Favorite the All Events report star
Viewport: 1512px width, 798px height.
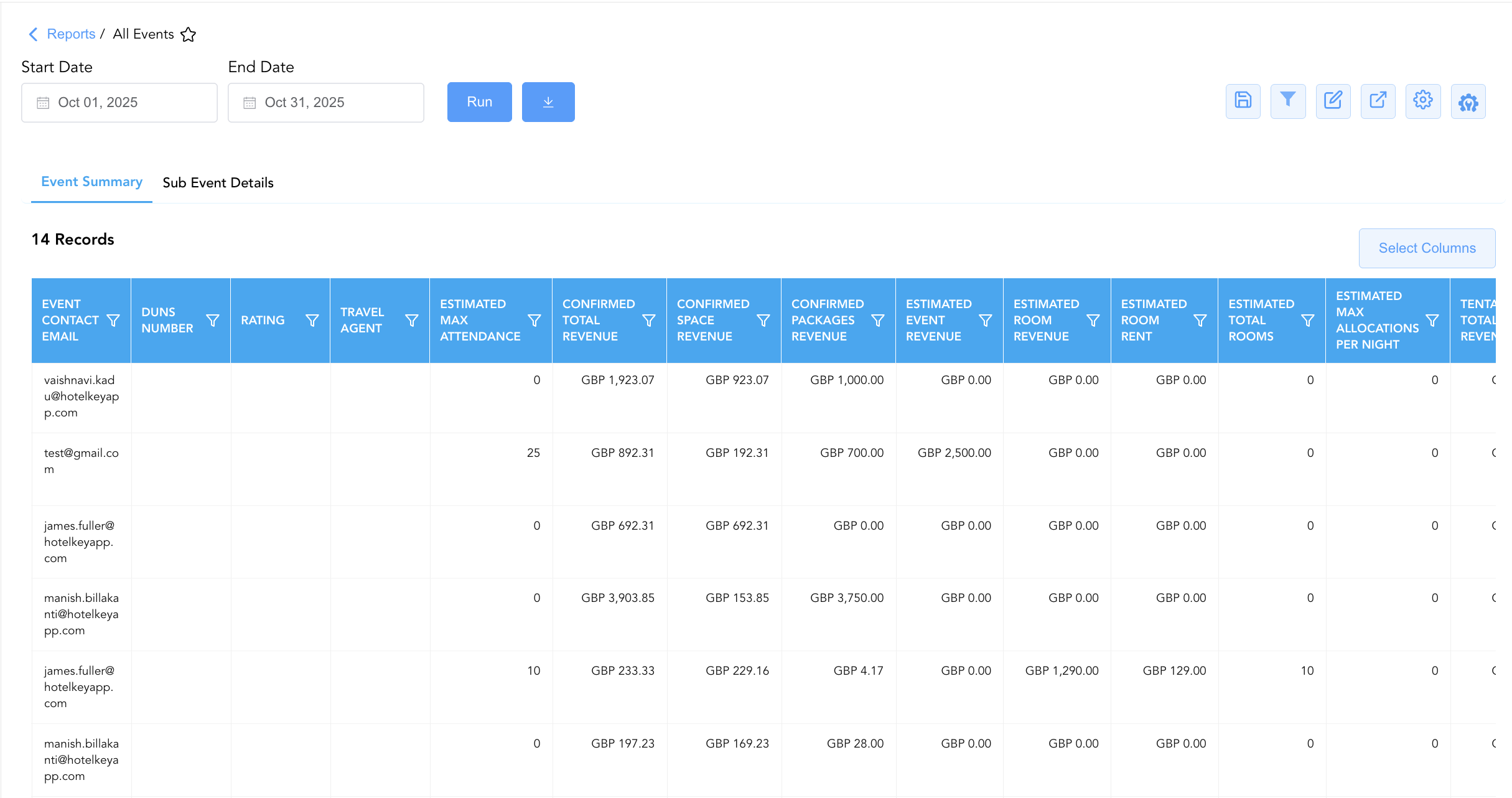188,35
